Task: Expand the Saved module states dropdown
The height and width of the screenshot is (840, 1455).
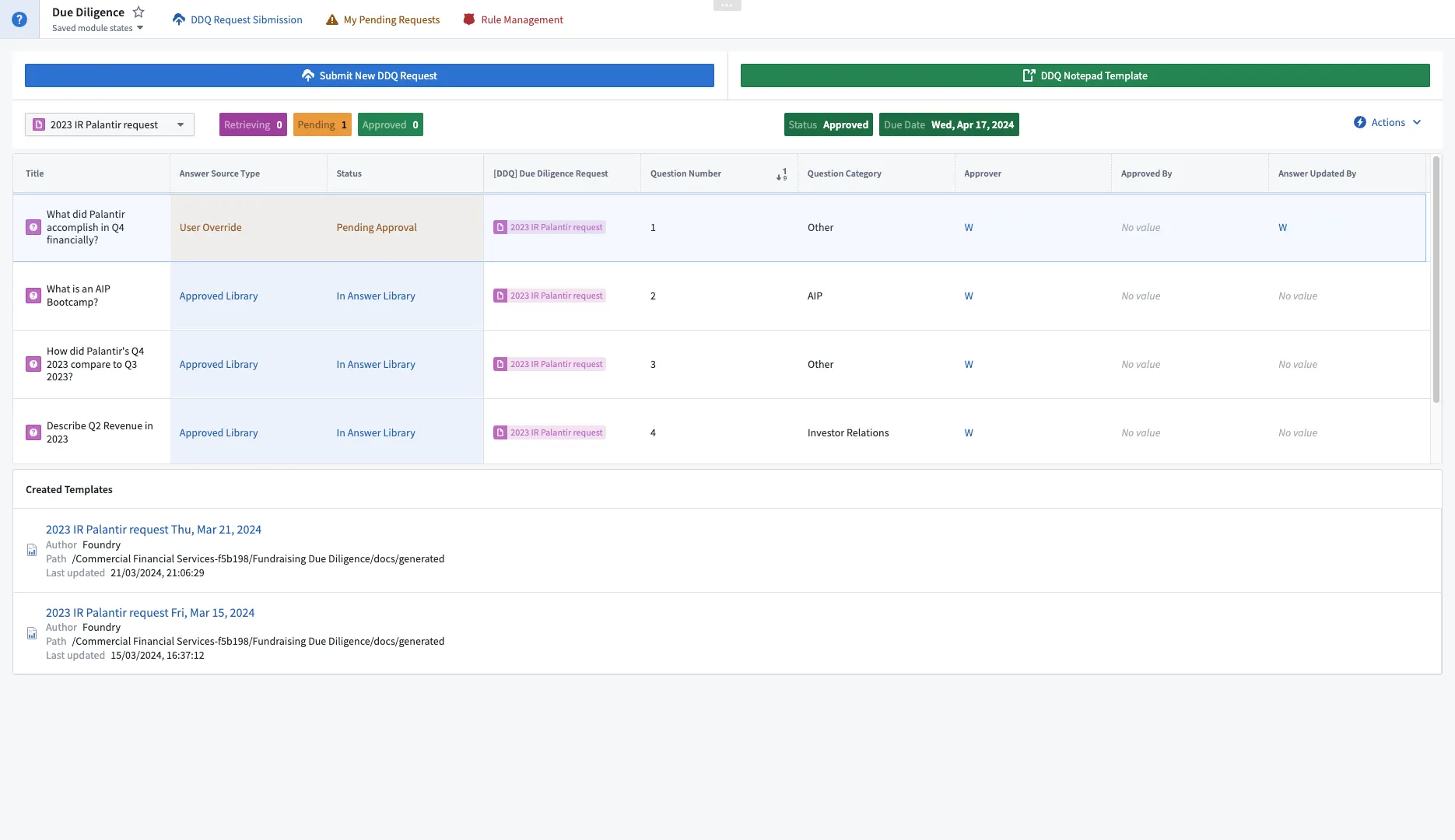Action: [x=98, y=28]
